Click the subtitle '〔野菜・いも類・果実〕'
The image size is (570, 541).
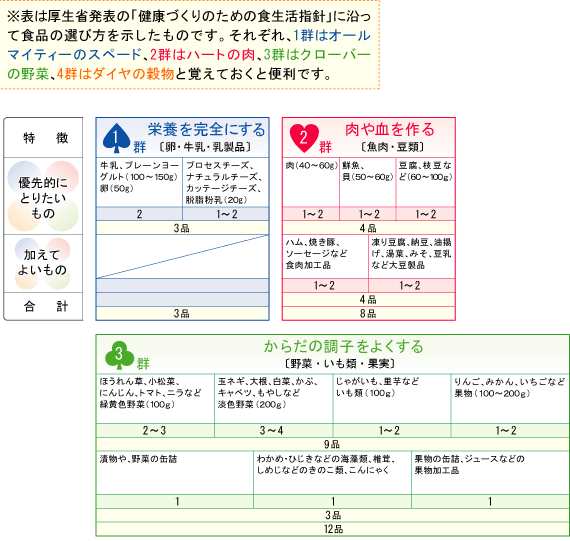pos(340,363)
